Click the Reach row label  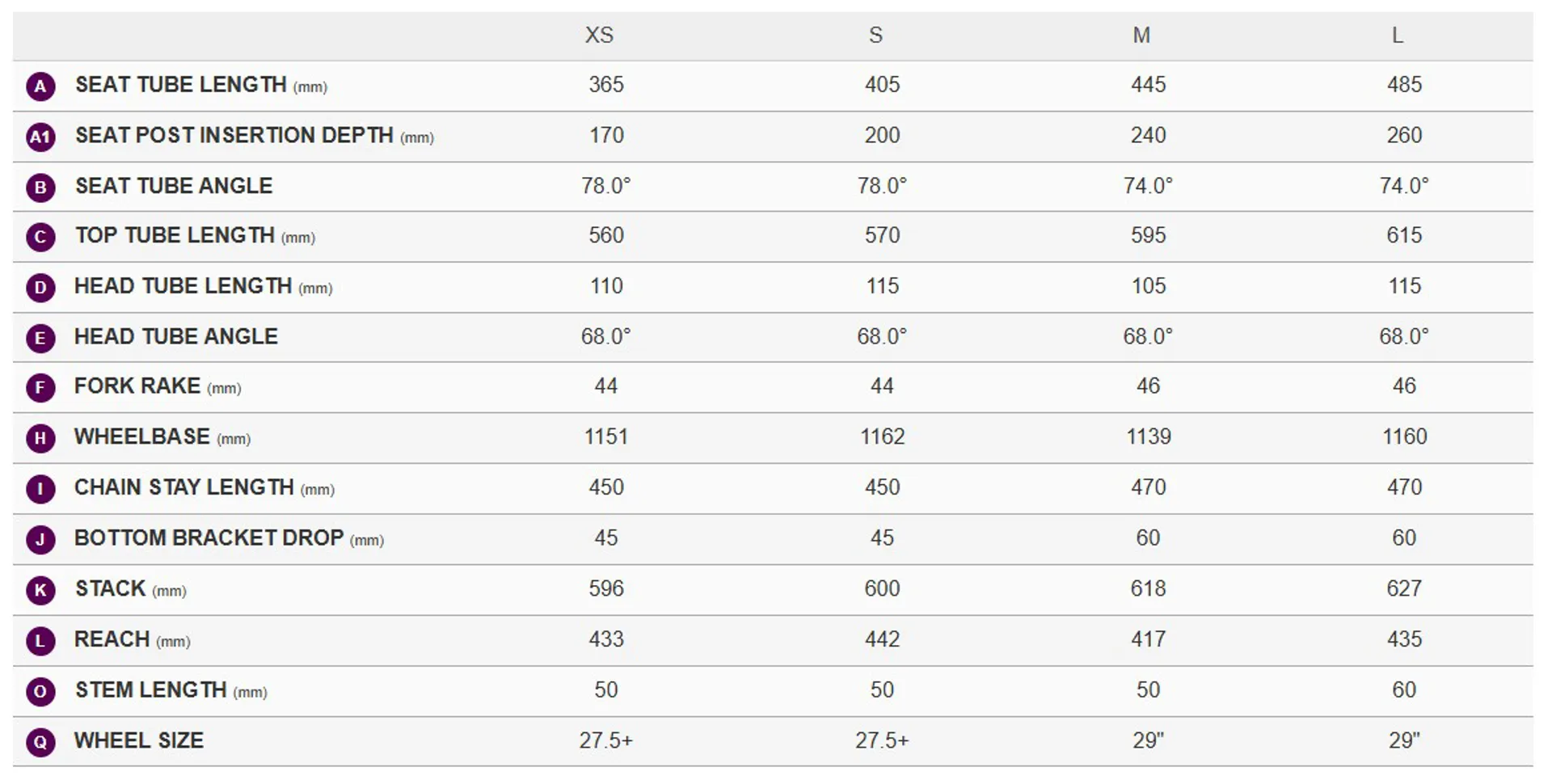(112, 639)
